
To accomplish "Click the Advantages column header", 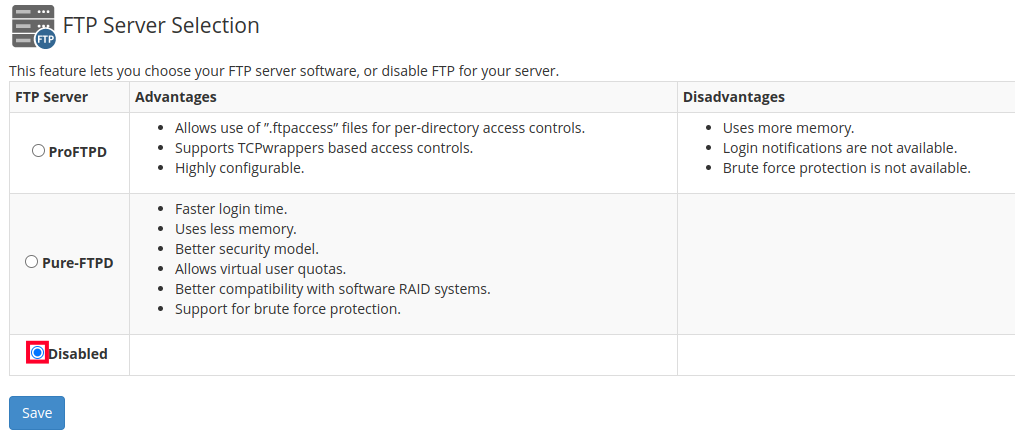I will [175, 97].
